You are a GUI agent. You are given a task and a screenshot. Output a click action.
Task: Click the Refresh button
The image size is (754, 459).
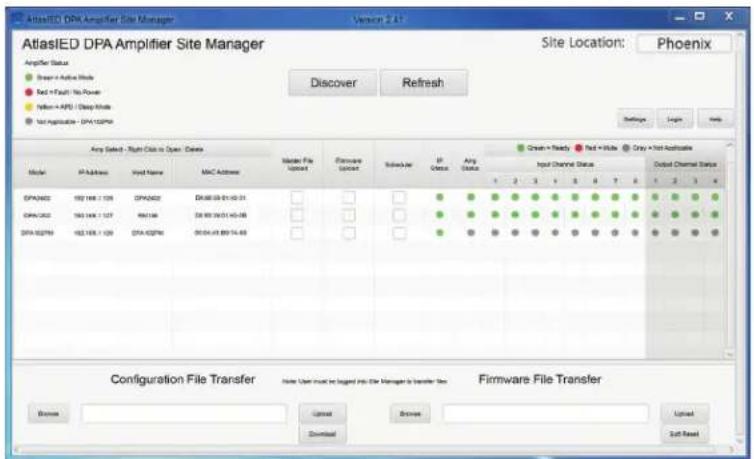pos(423,83)
